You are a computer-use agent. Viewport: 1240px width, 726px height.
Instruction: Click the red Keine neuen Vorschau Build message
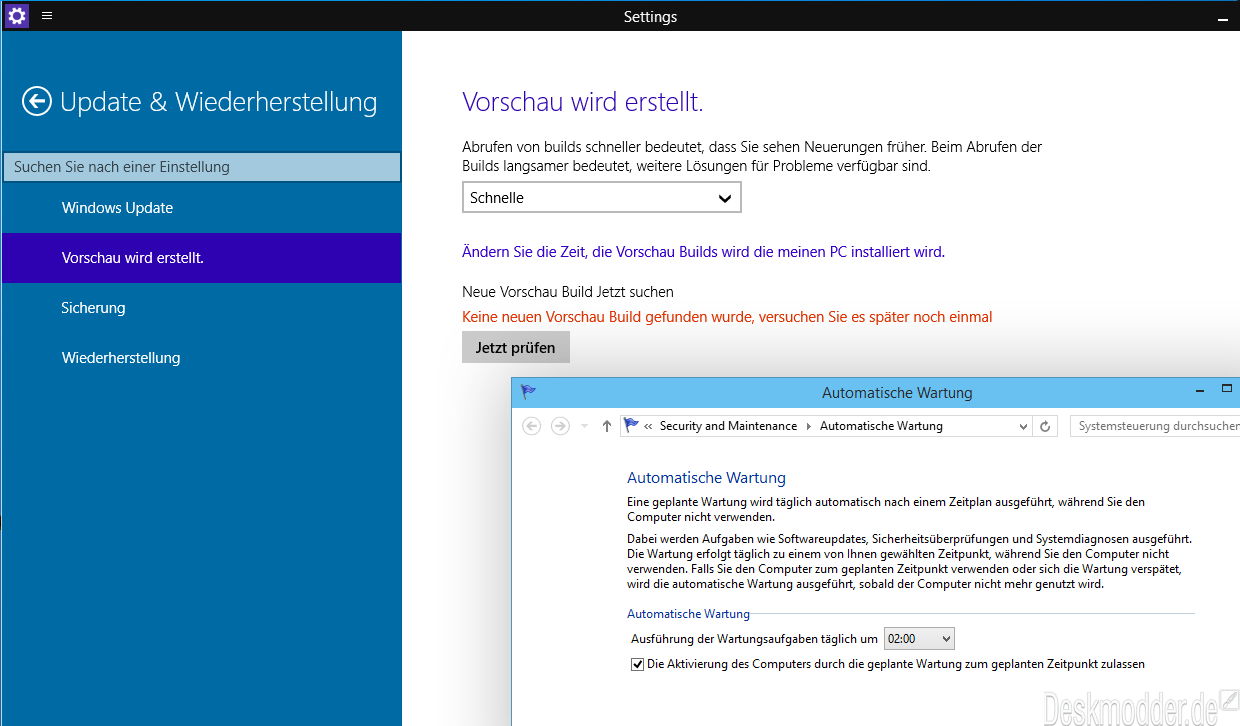coord(727,317)
